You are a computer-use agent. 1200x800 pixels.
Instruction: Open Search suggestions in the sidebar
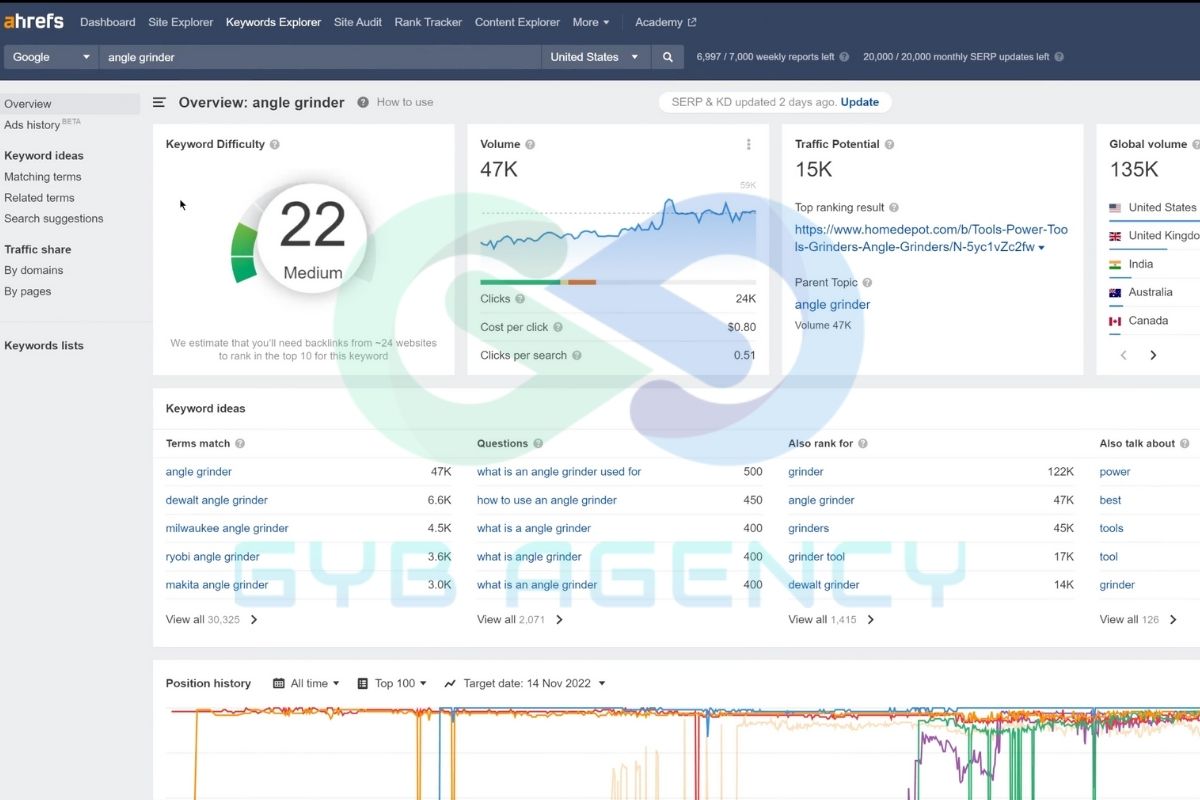coord(54,219)
